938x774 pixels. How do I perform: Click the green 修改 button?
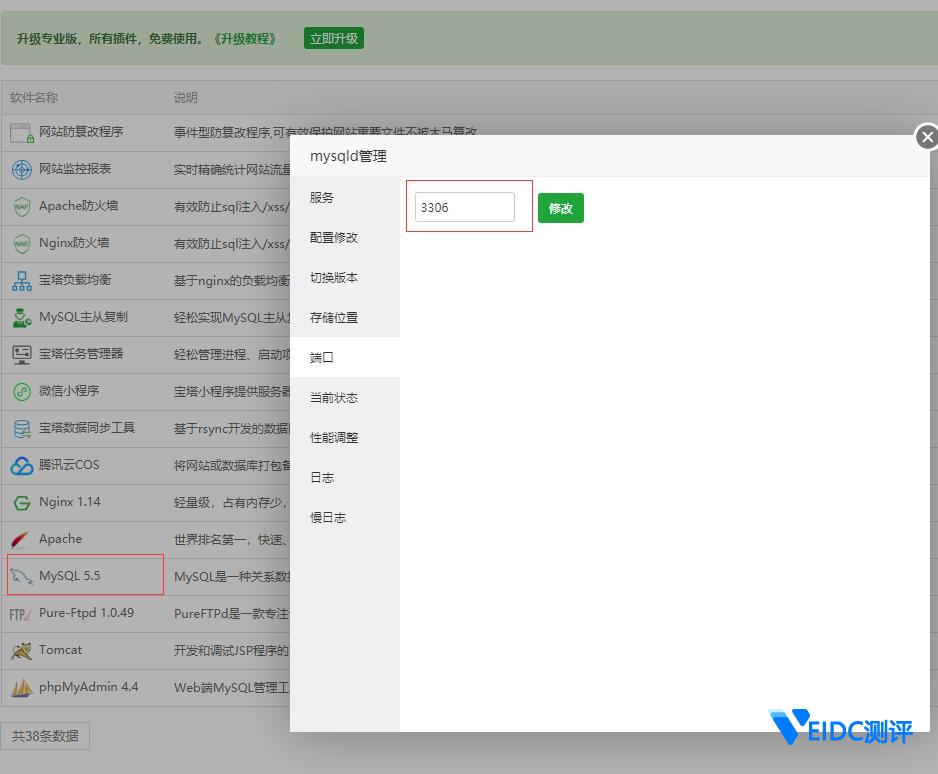560,208
